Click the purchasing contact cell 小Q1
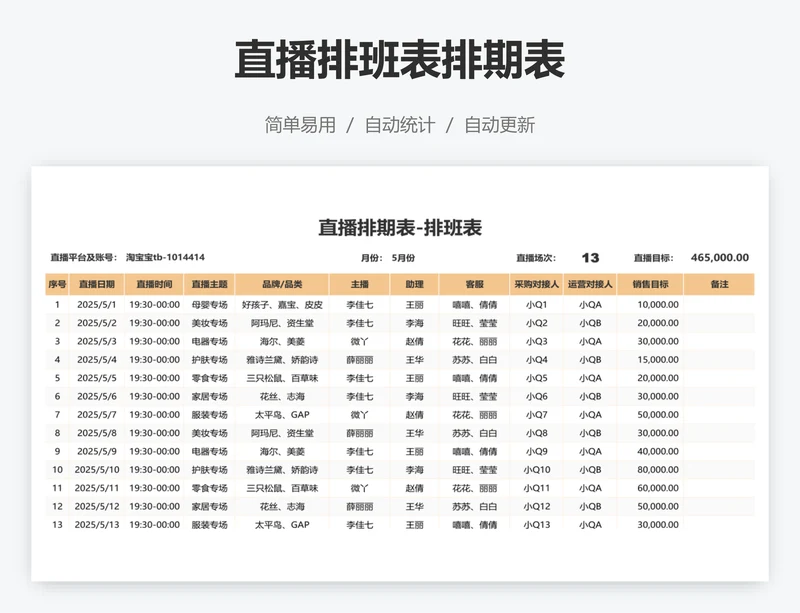800x613 pixels. click(536, 305)
